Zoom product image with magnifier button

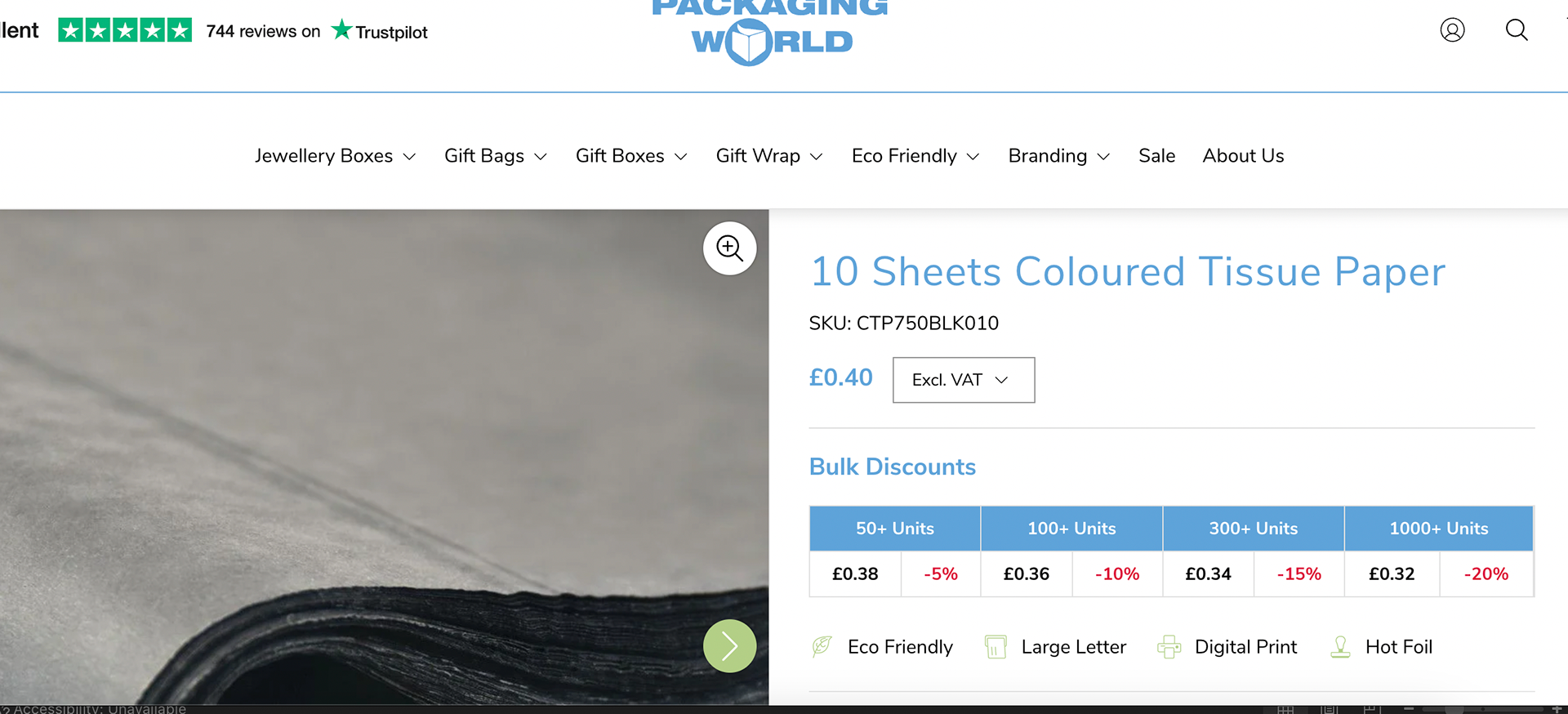(x=729, y=248)
